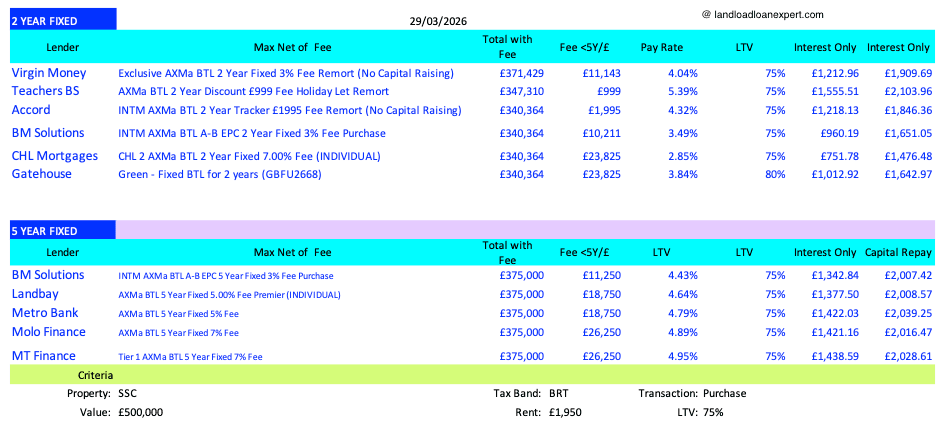Select Tier 1 AXMa BTL 5 Year product

[190, 356]
